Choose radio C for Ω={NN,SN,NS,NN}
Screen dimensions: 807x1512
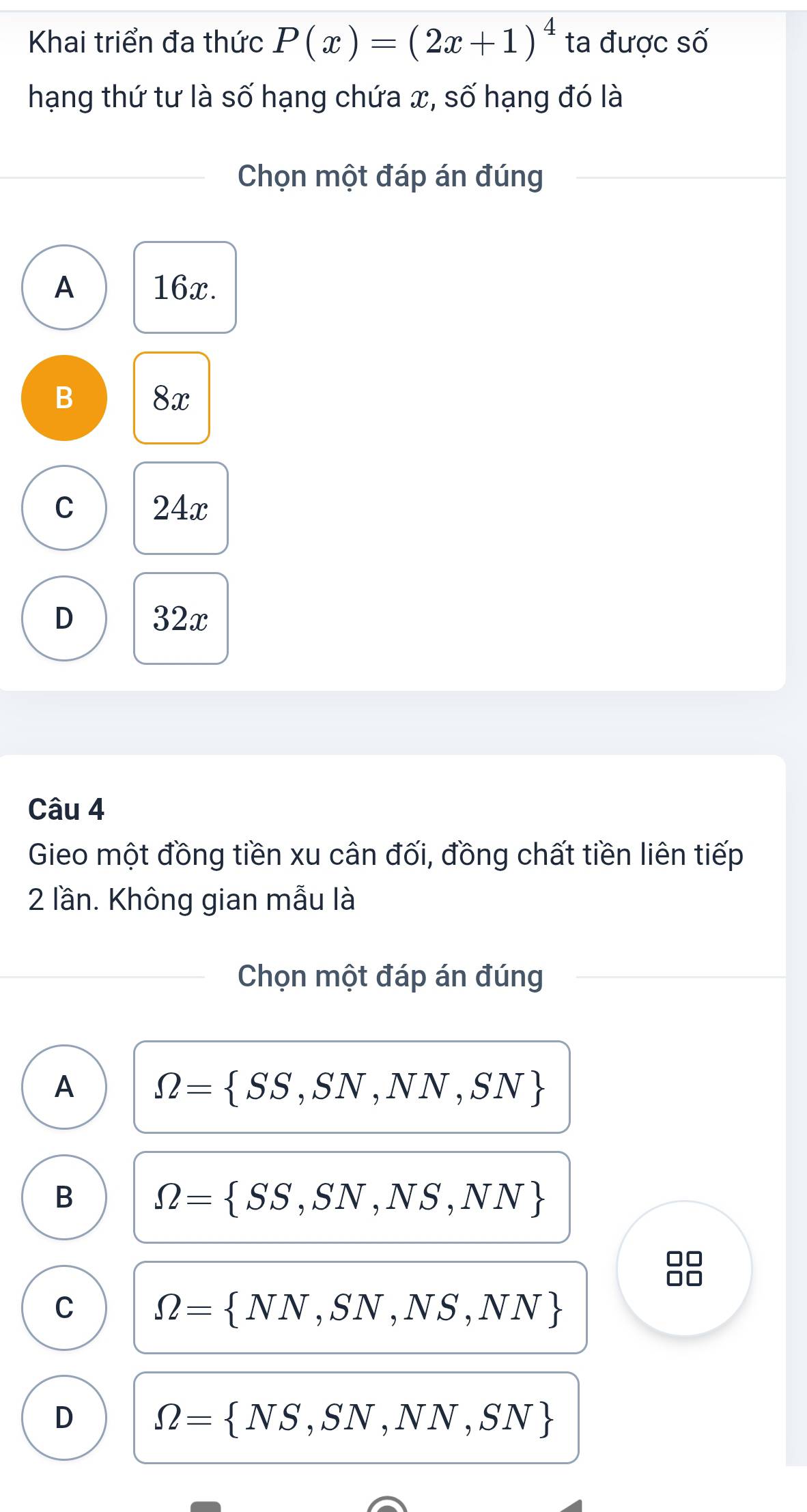[x=64, y=1307]
